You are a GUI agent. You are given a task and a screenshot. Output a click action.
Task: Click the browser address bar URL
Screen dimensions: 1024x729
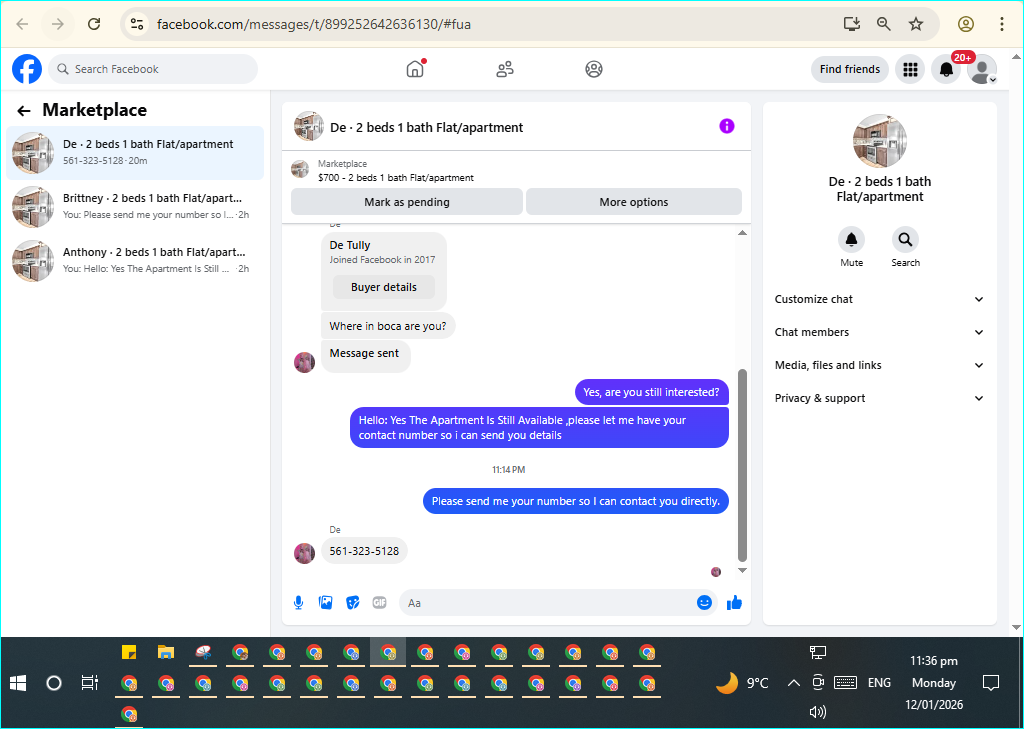coord(313,24)
